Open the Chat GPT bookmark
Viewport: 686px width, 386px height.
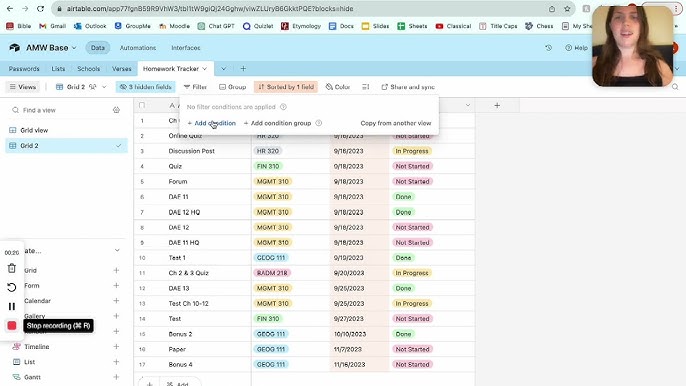coord(216,26)
